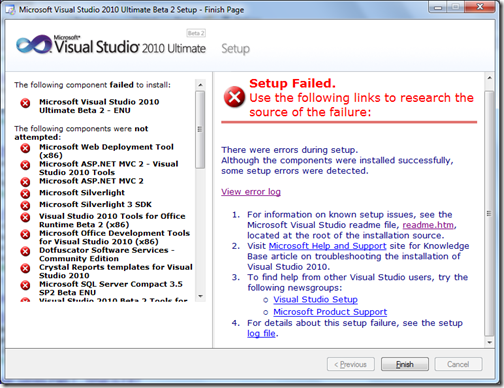Select 'Microsoft Silverlight 3 SDK' text
This screenshot has width=504, height=388.
[x=95, y=204]
